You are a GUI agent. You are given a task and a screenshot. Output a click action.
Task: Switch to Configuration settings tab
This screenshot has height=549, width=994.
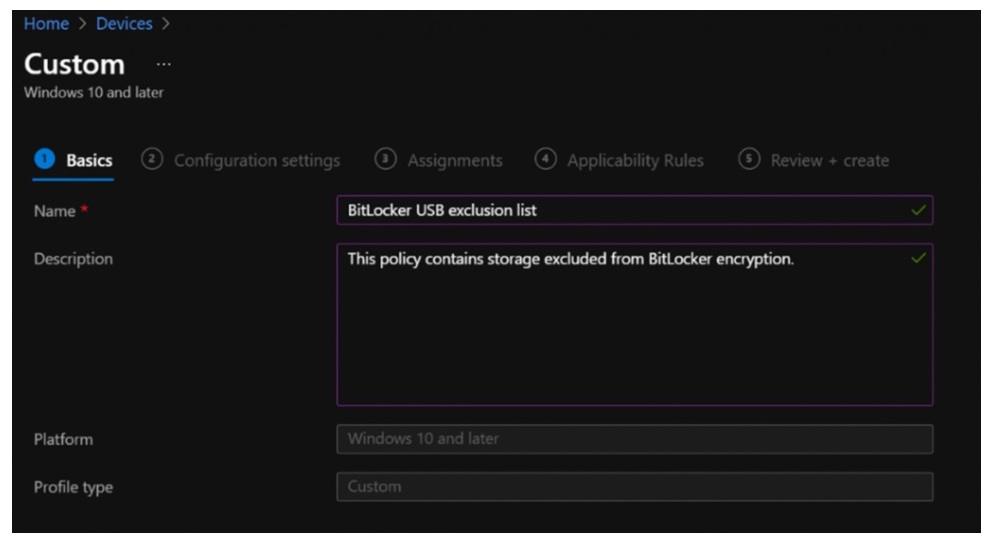(x=256, y=160)
